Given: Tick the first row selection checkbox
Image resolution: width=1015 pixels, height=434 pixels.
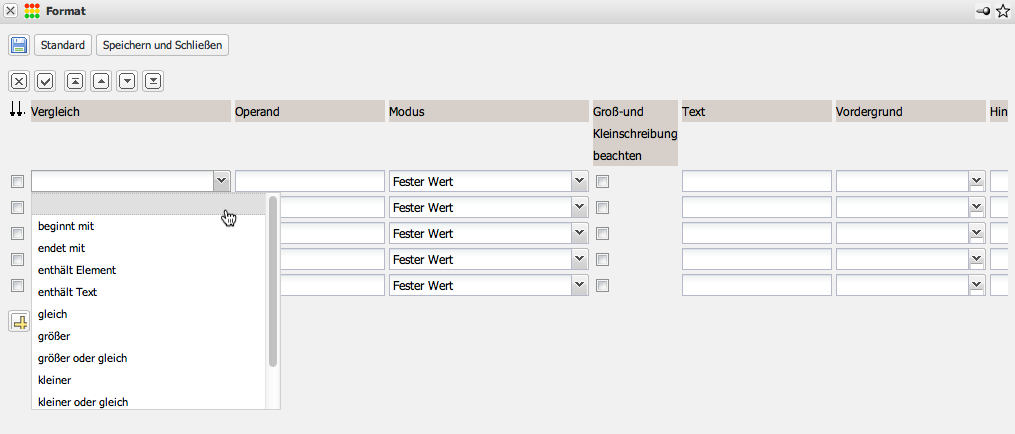Looking at the screenshot, I should click(17, 182).
